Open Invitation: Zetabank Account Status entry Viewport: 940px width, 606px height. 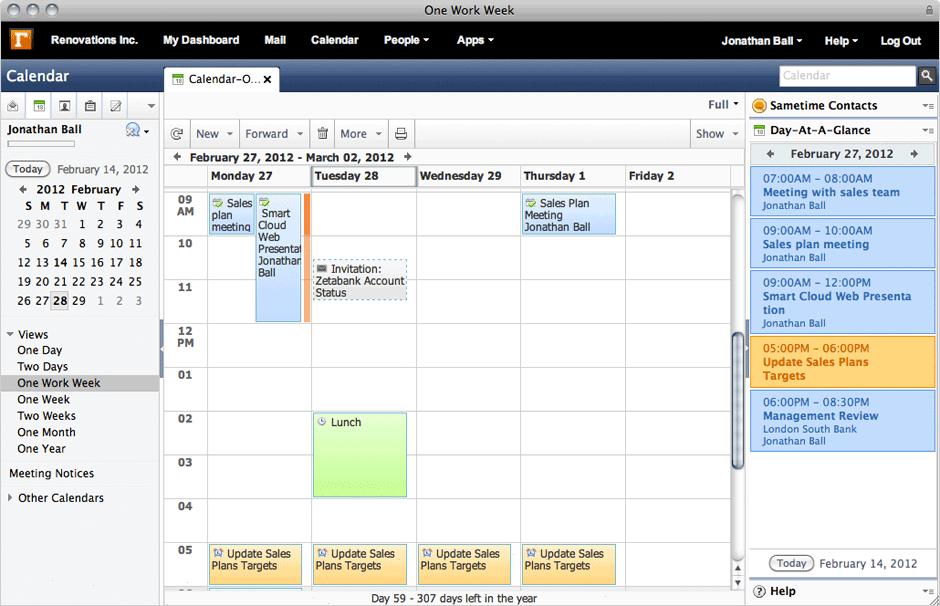(x=360, y=280)
